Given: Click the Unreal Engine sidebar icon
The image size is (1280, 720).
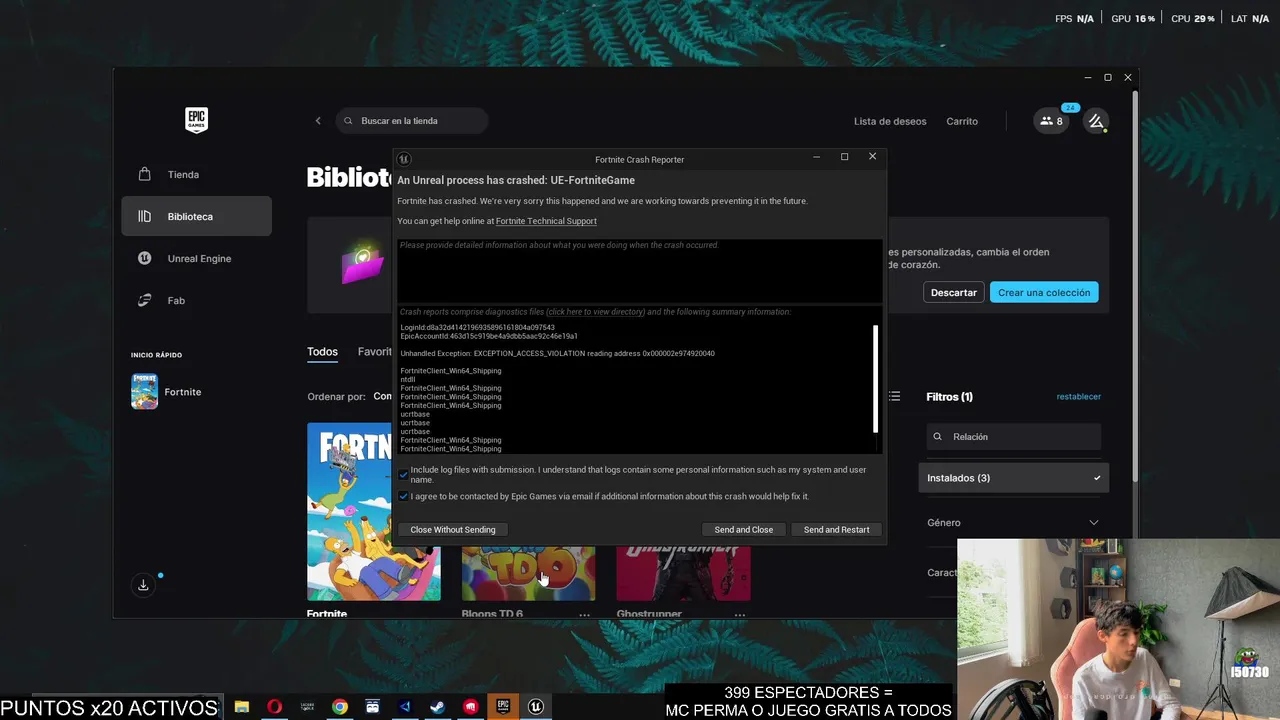Looking at the screenshot, I should tap(145, 258).
